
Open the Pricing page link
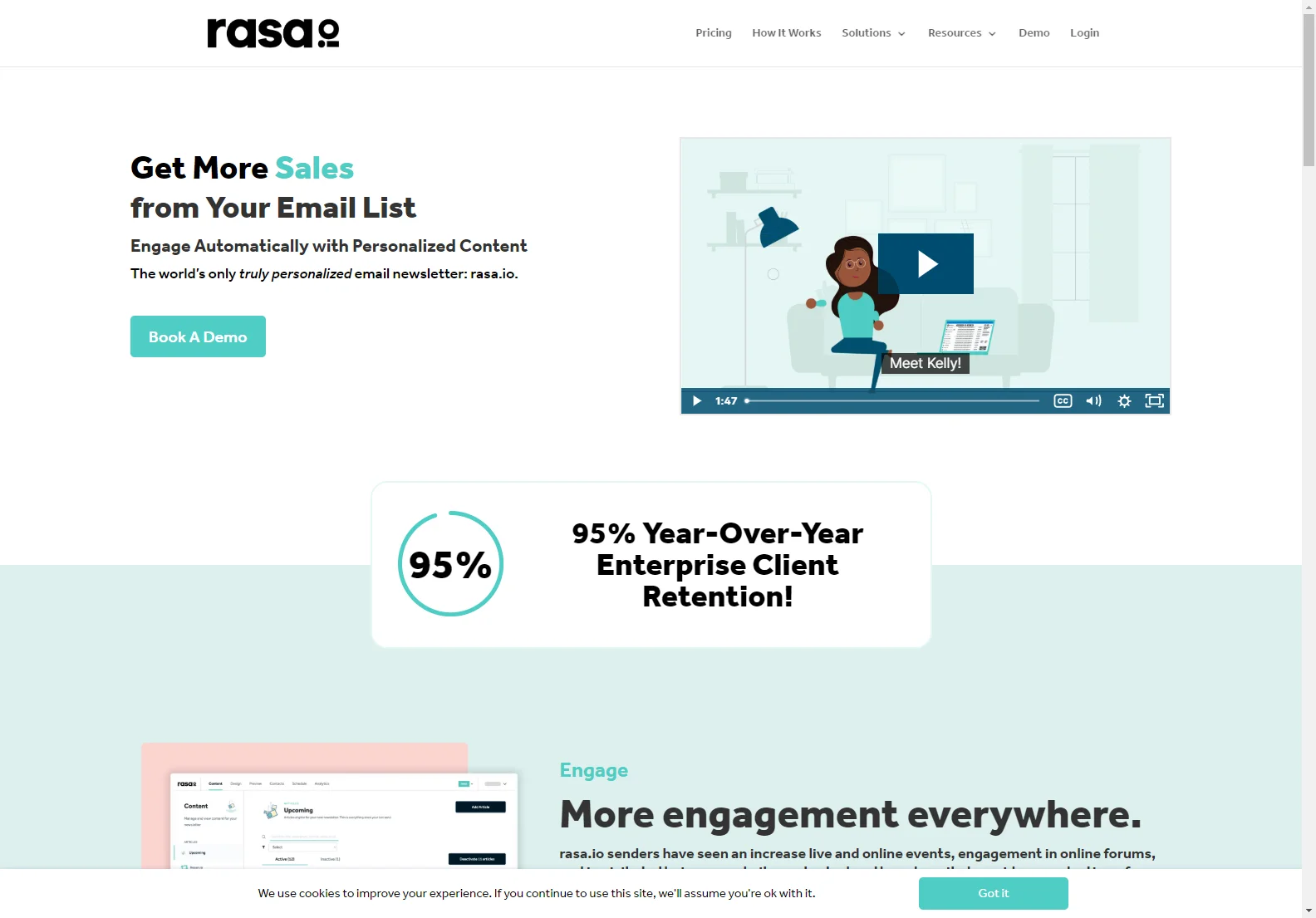click(714, 33)
